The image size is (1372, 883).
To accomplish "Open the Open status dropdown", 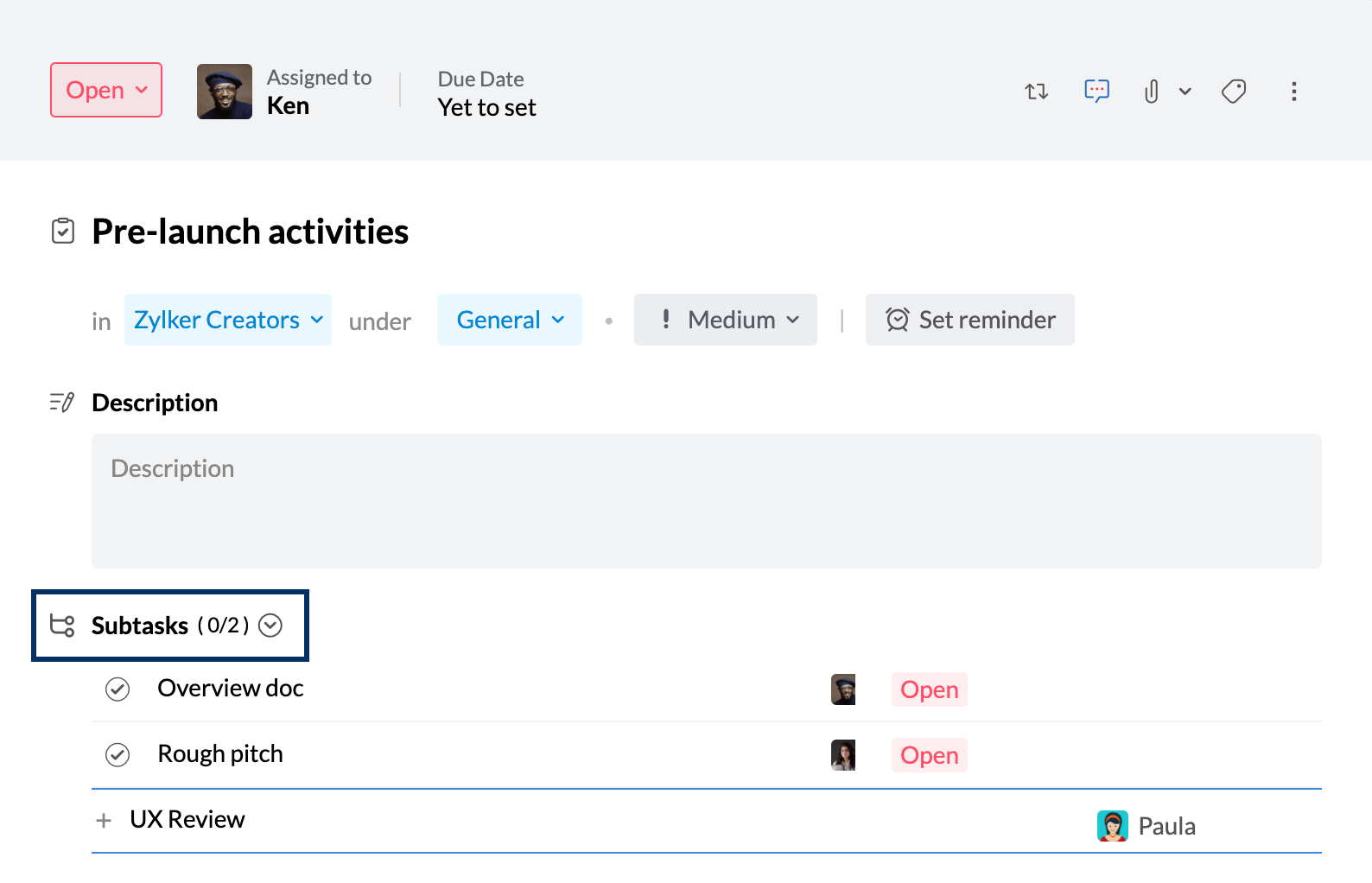I will pos(106,90).
